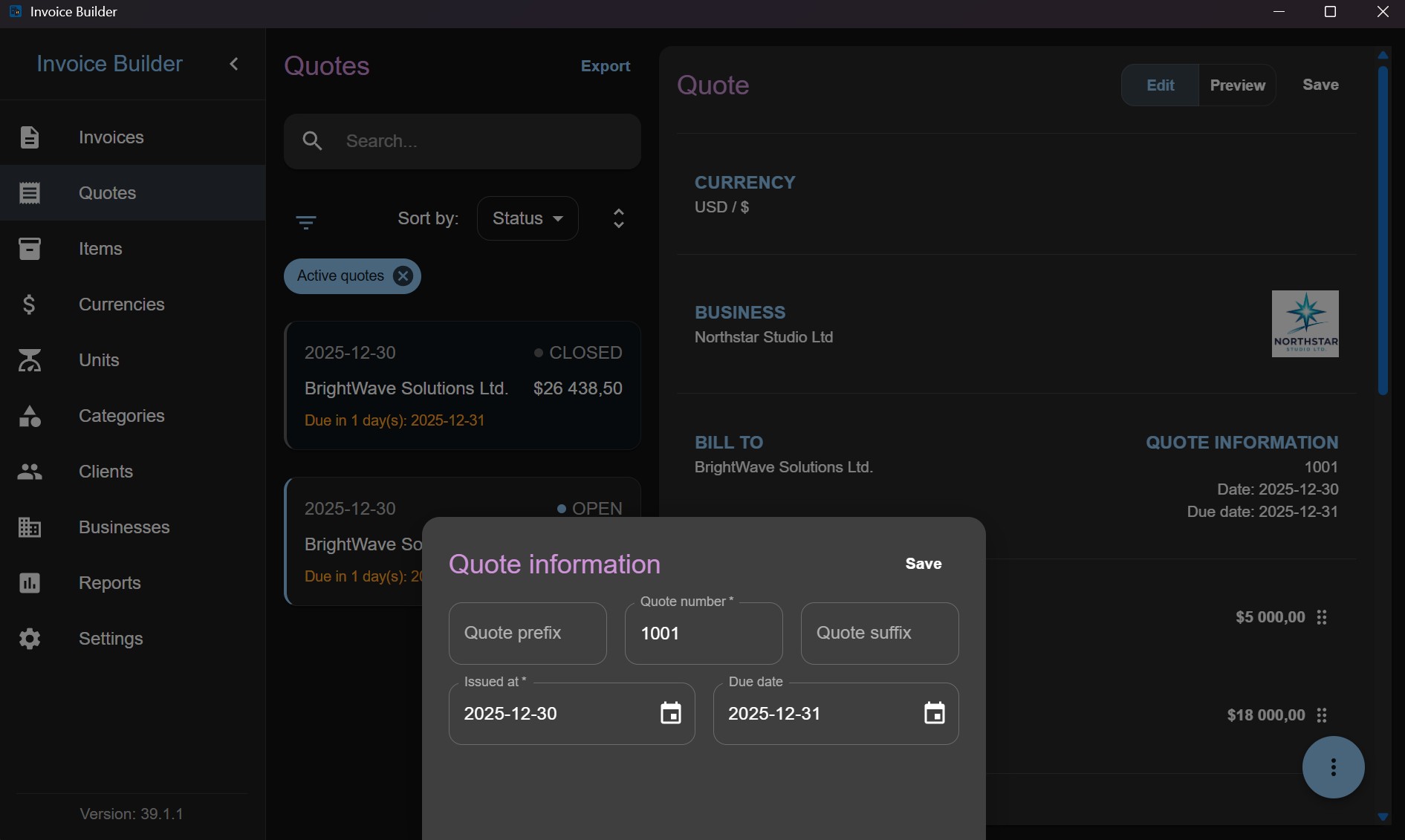Open the Reports chart icon
The image size is (1405, 840).
point(30,583)
